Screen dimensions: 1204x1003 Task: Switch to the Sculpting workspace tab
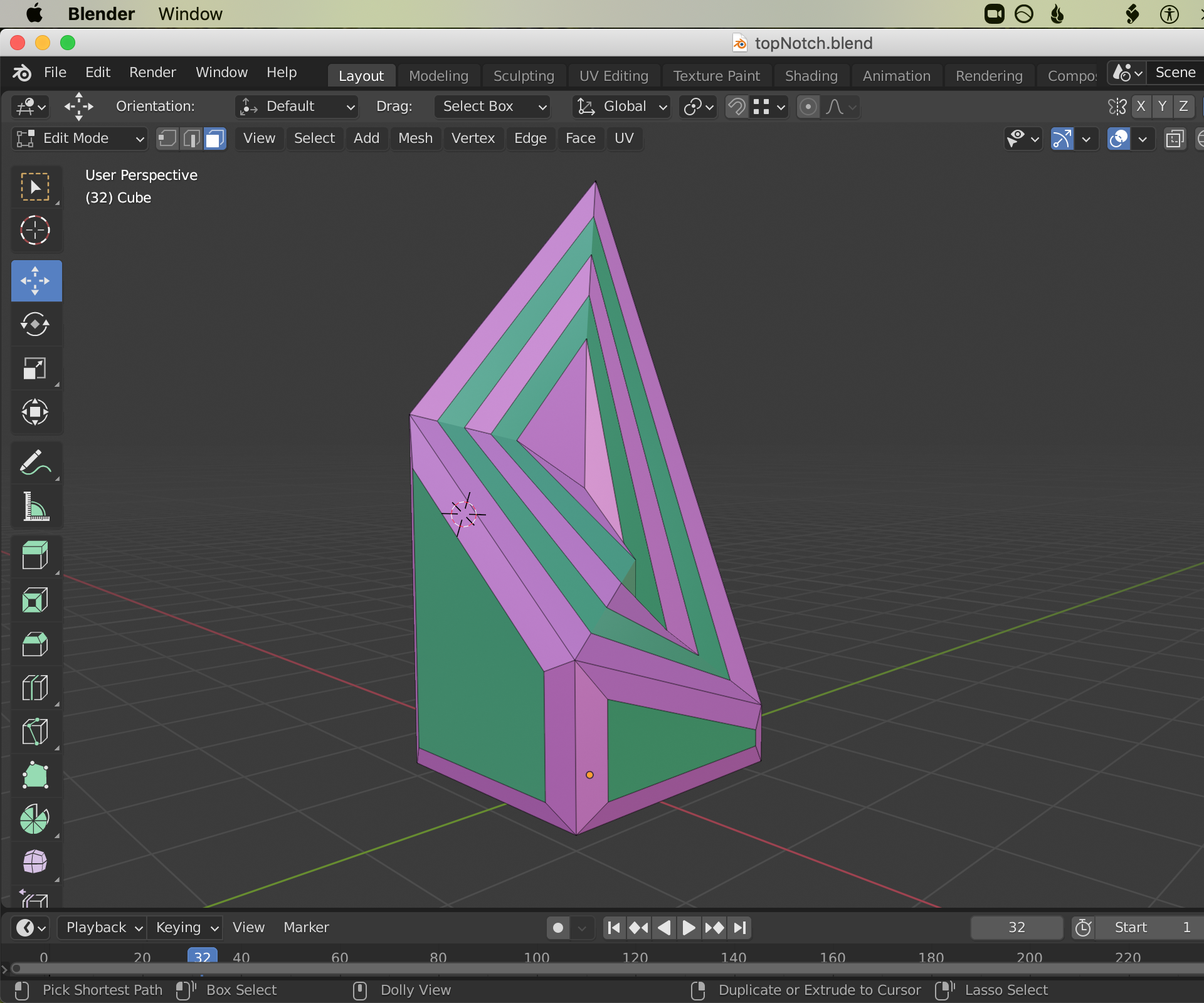click(x=523, y=76)
